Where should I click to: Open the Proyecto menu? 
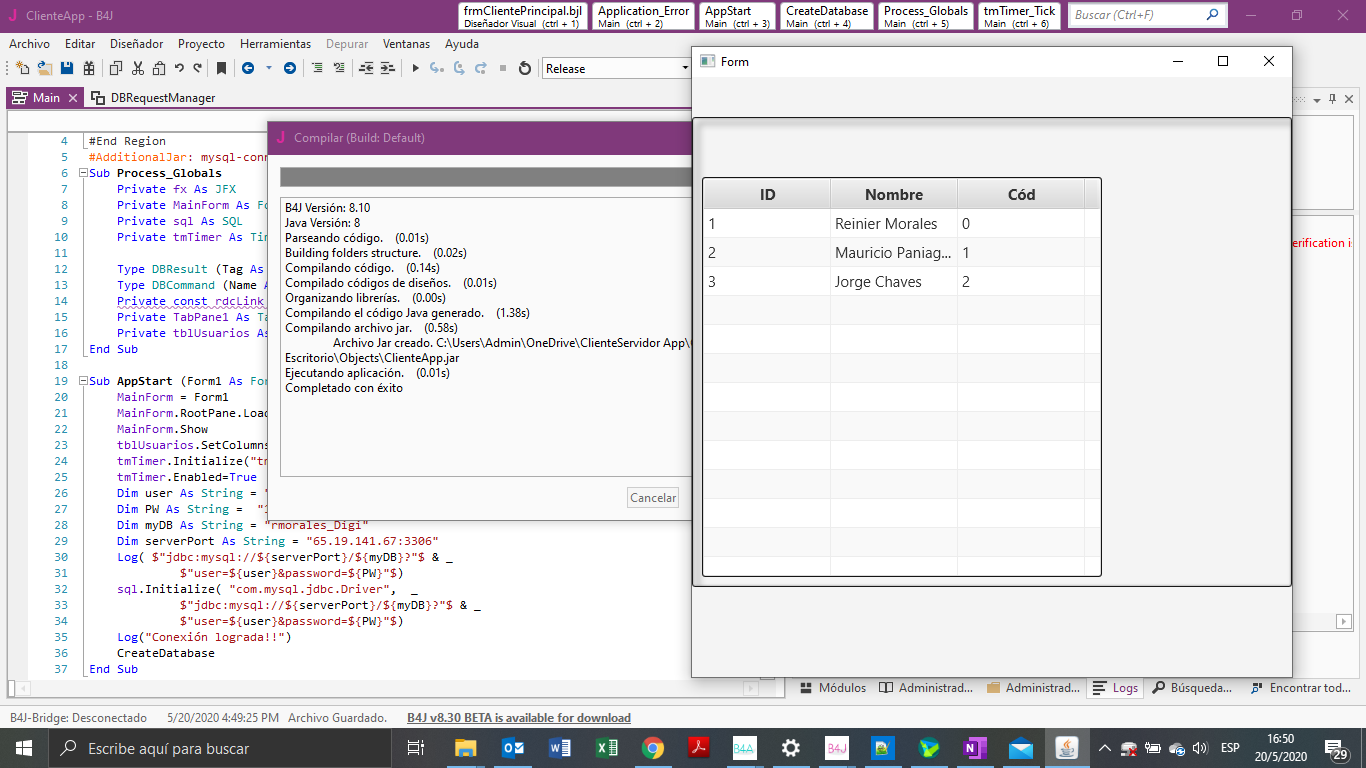point(201,44)
